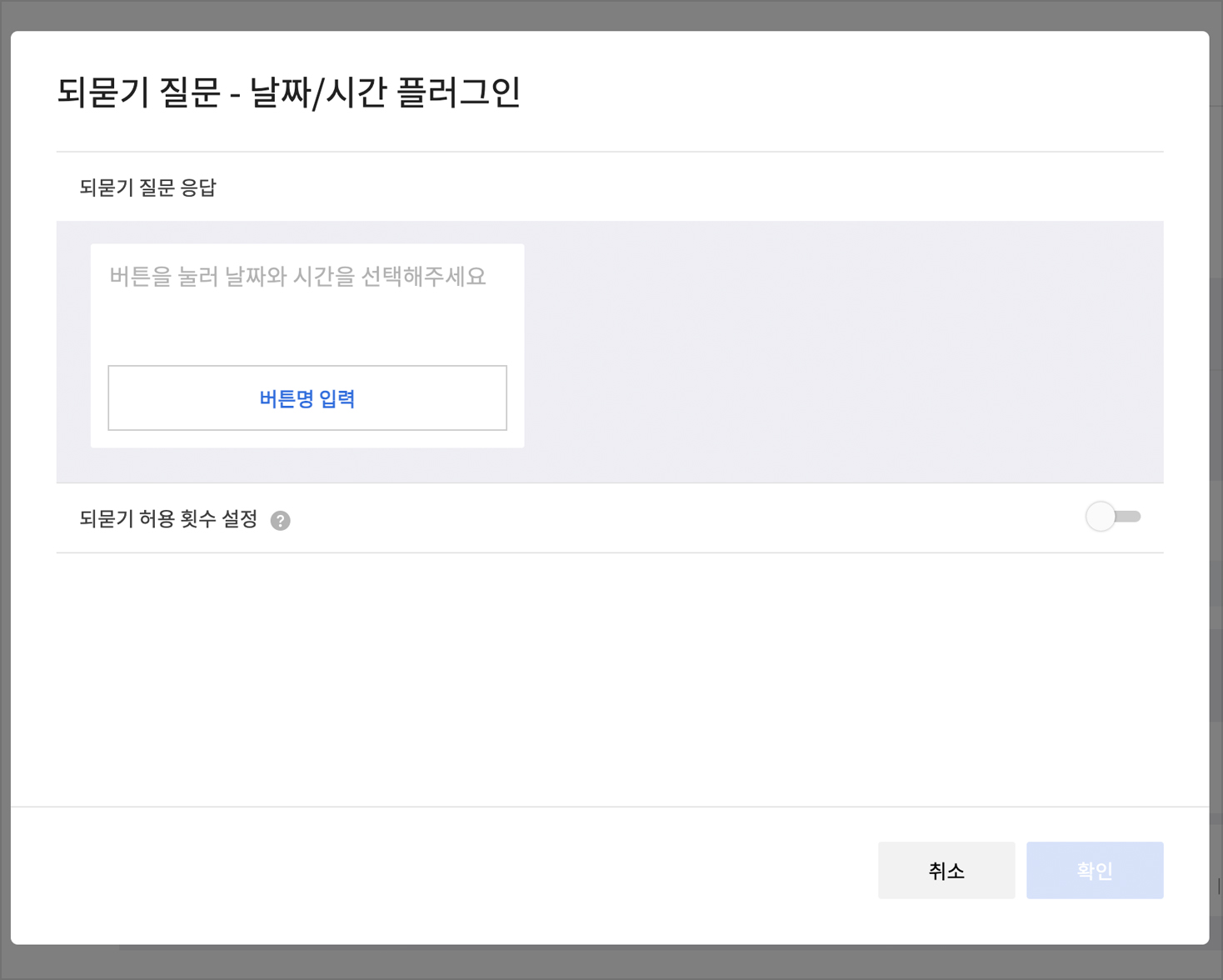
Task: Click the 되묻기 허용 횟수 설정 label text
Action: click(x=168, y=519)
